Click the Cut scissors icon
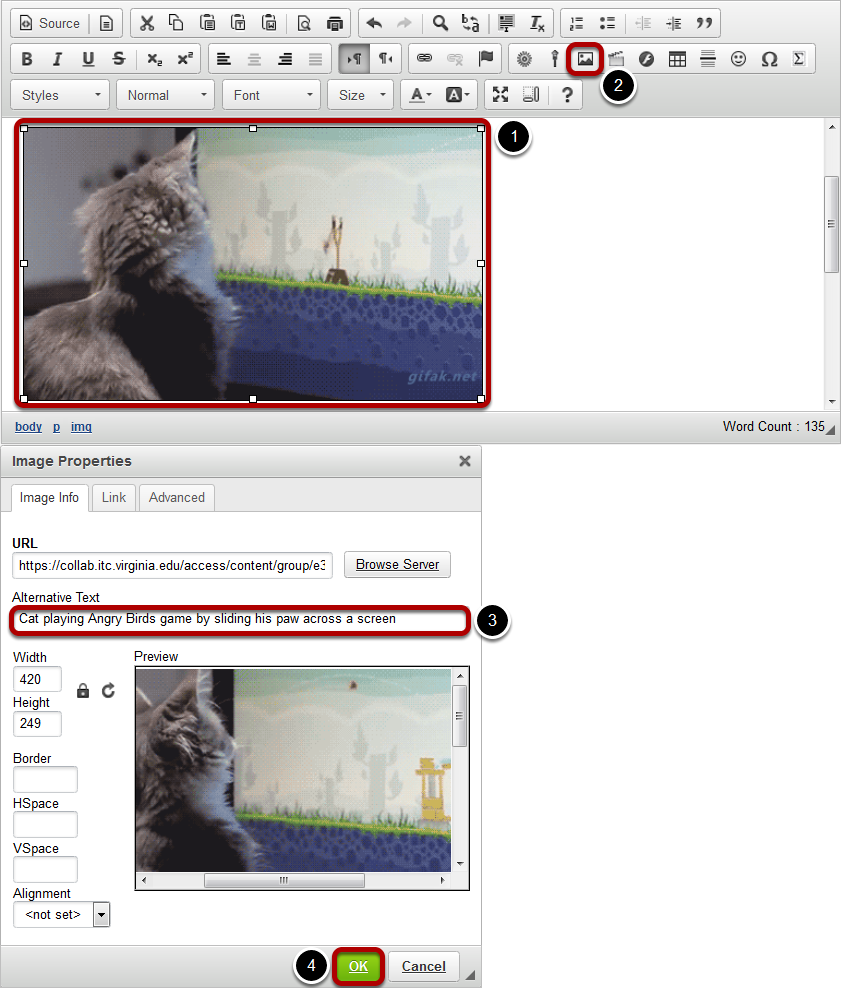Image resolution: width=841 pixels, height=988 pixels. tap(147, 23)
